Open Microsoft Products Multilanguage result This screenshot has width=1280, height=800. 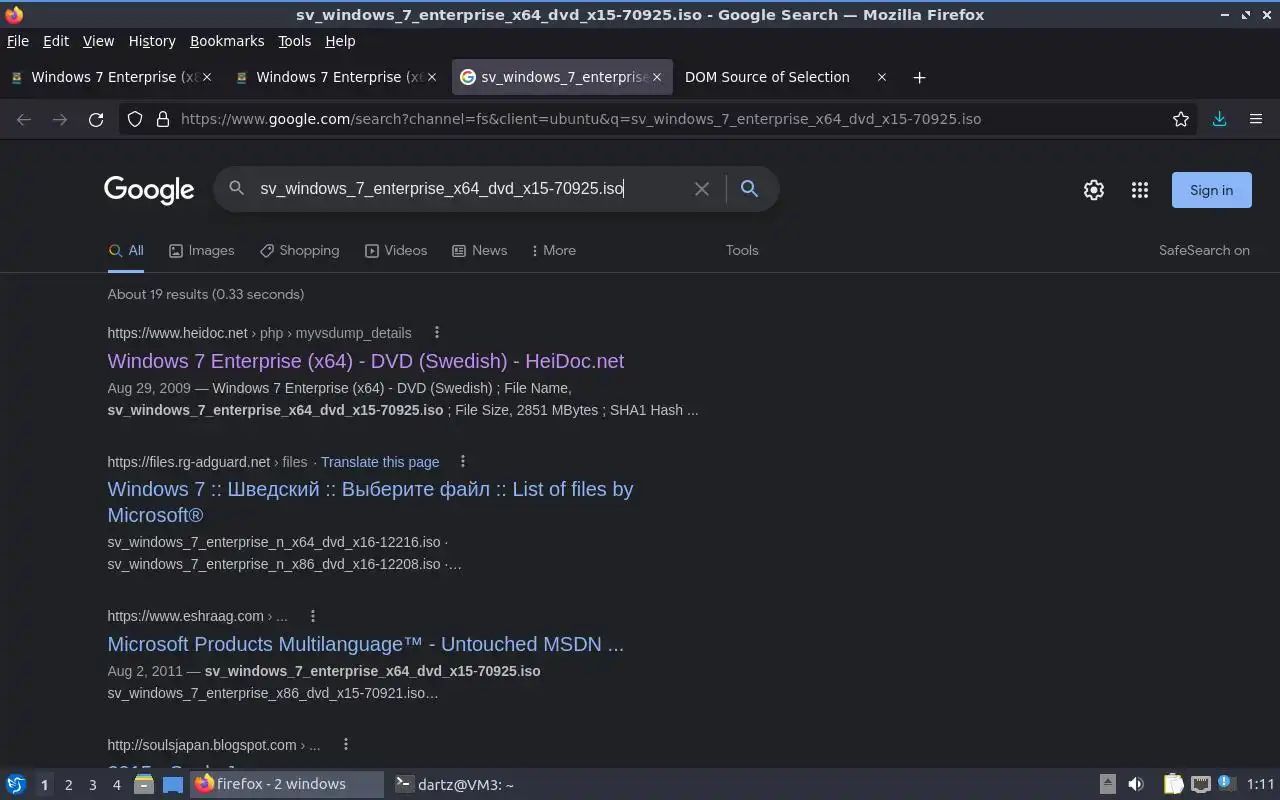coord(365,644)
